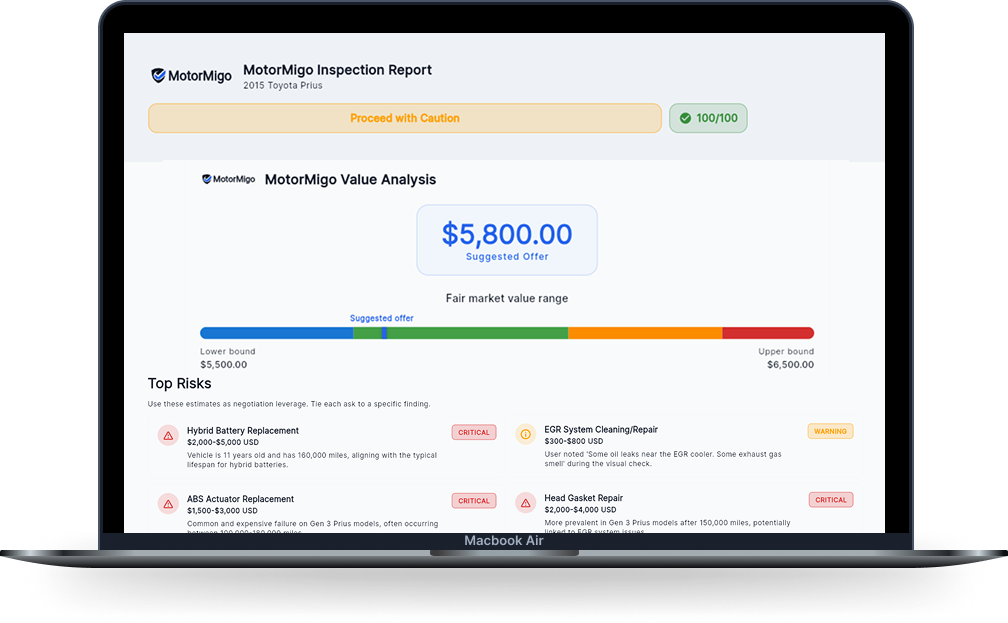Click the 100/100 score badge
The height and width of the screenshot is (623, 1008).
point(708,118)
